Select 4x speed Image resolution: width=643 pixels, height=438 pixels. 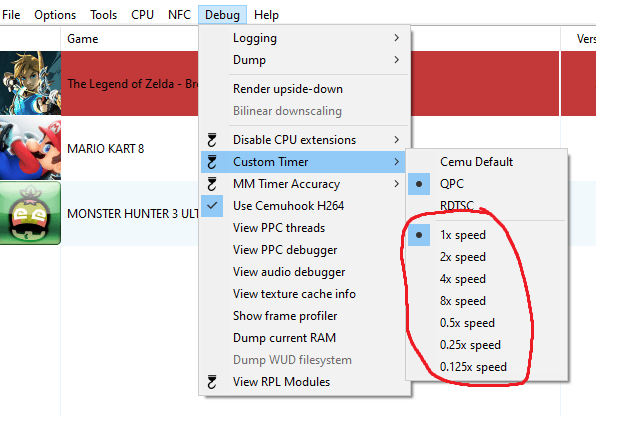click(x=487, y=279)
